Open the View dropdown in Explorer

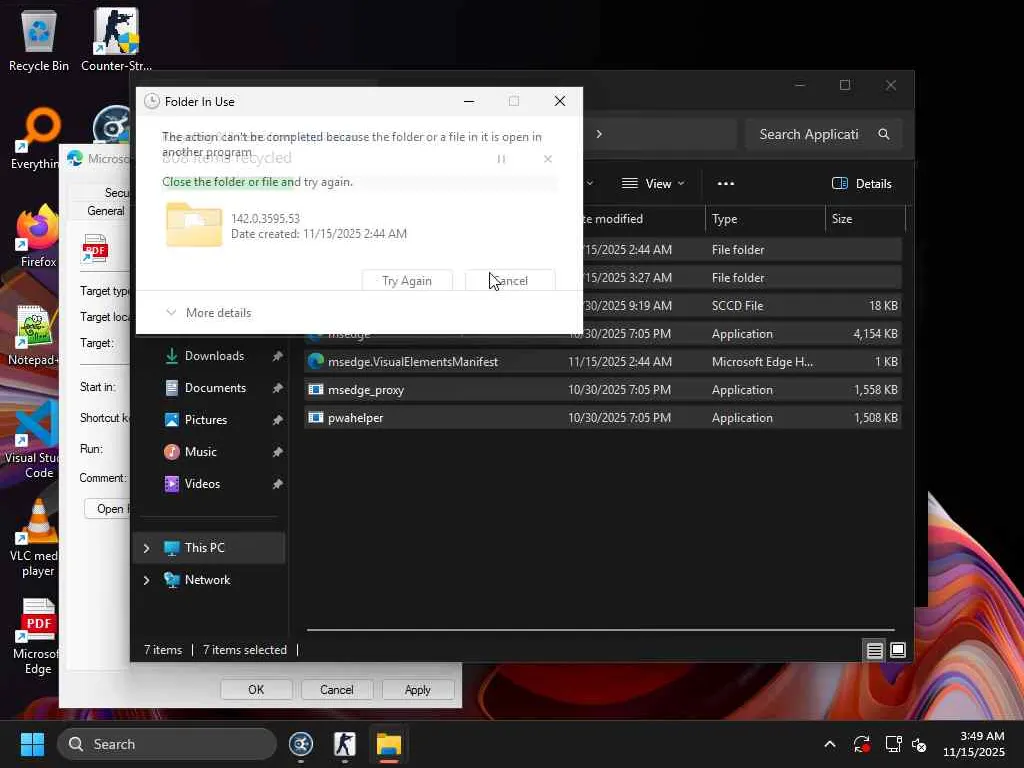(x=653, y=184)
